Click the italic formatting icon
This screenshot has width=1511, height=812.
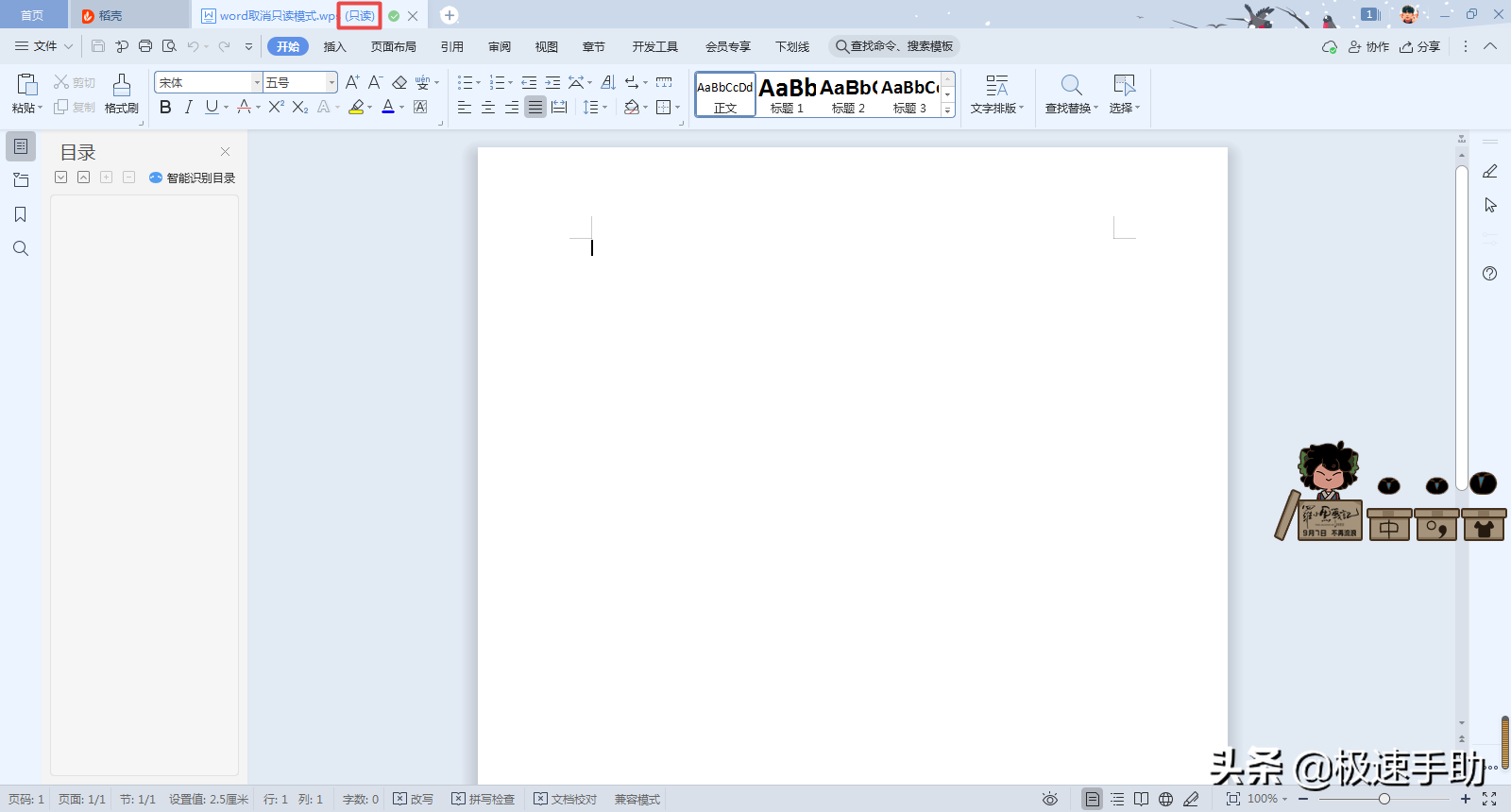click(x=189, y=108)
